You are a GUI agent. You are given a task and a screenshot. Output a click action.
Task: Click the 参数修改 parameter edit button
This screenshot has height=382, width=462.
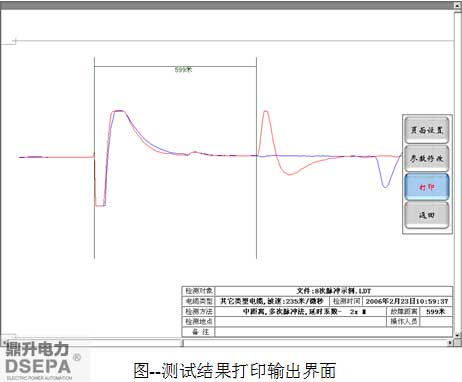coord(427,158)
